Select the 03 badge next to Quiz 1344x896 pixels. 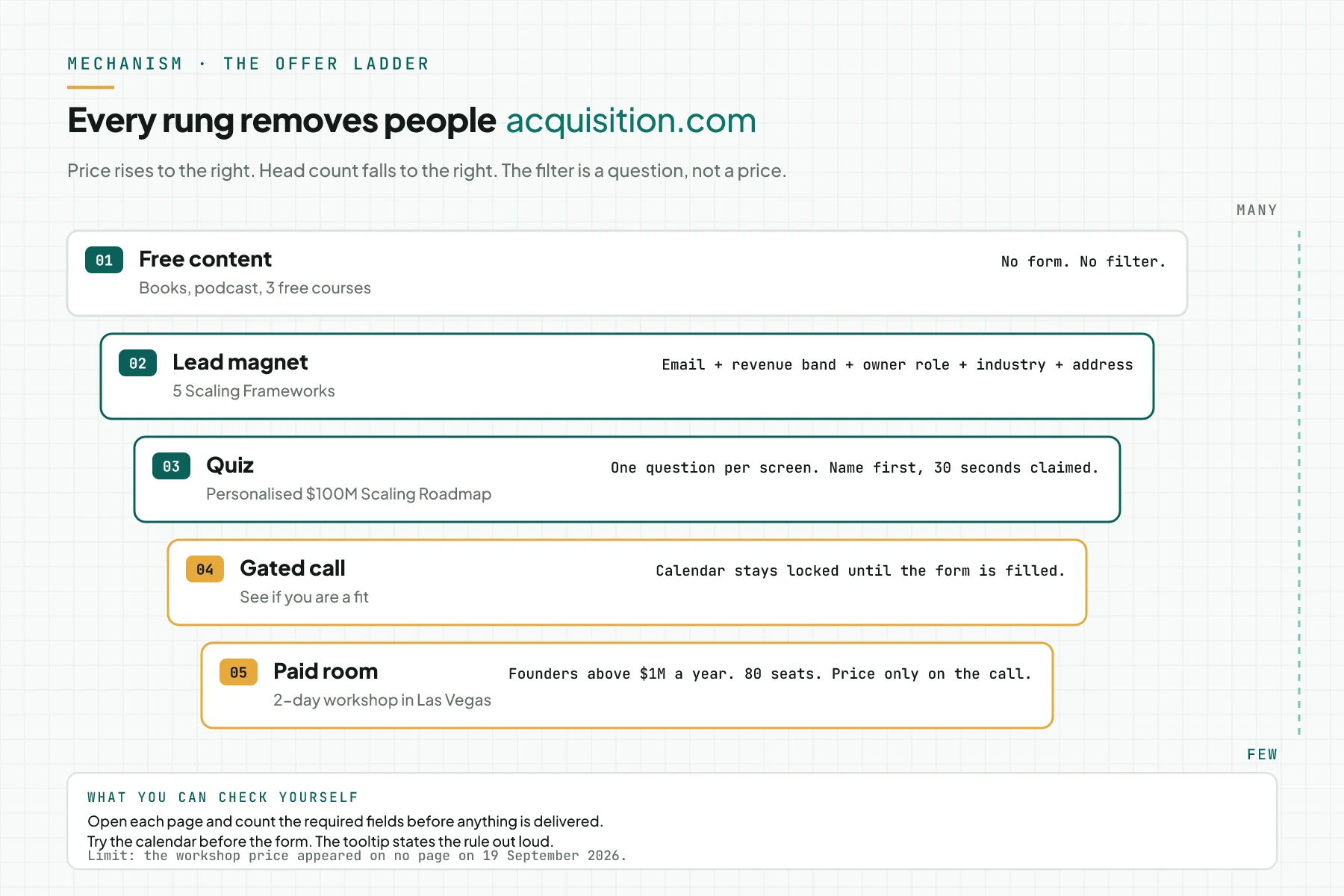pos(171,466)
